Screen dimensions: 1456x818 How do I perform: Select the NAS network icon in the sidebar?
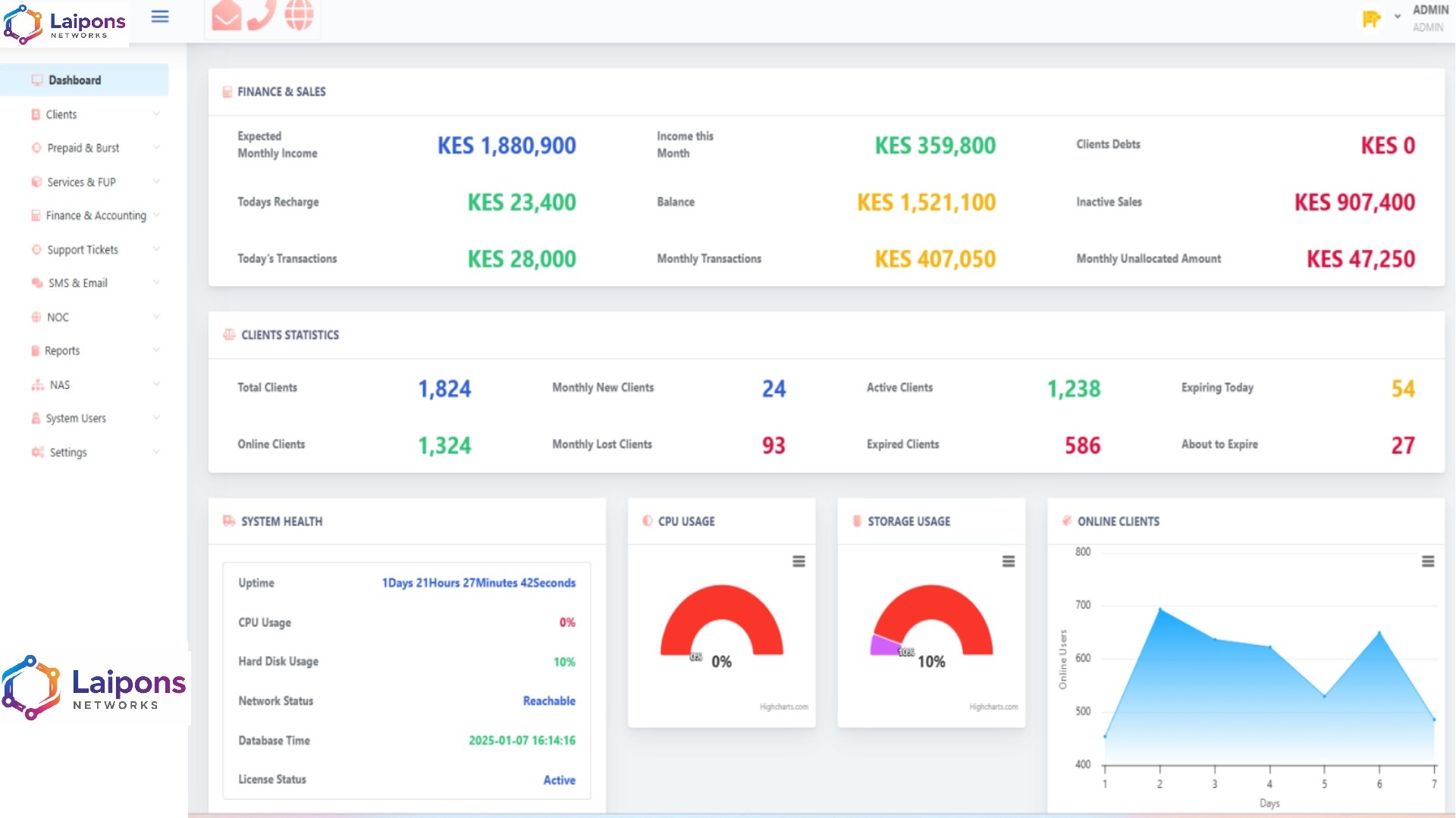coord(36,384)
